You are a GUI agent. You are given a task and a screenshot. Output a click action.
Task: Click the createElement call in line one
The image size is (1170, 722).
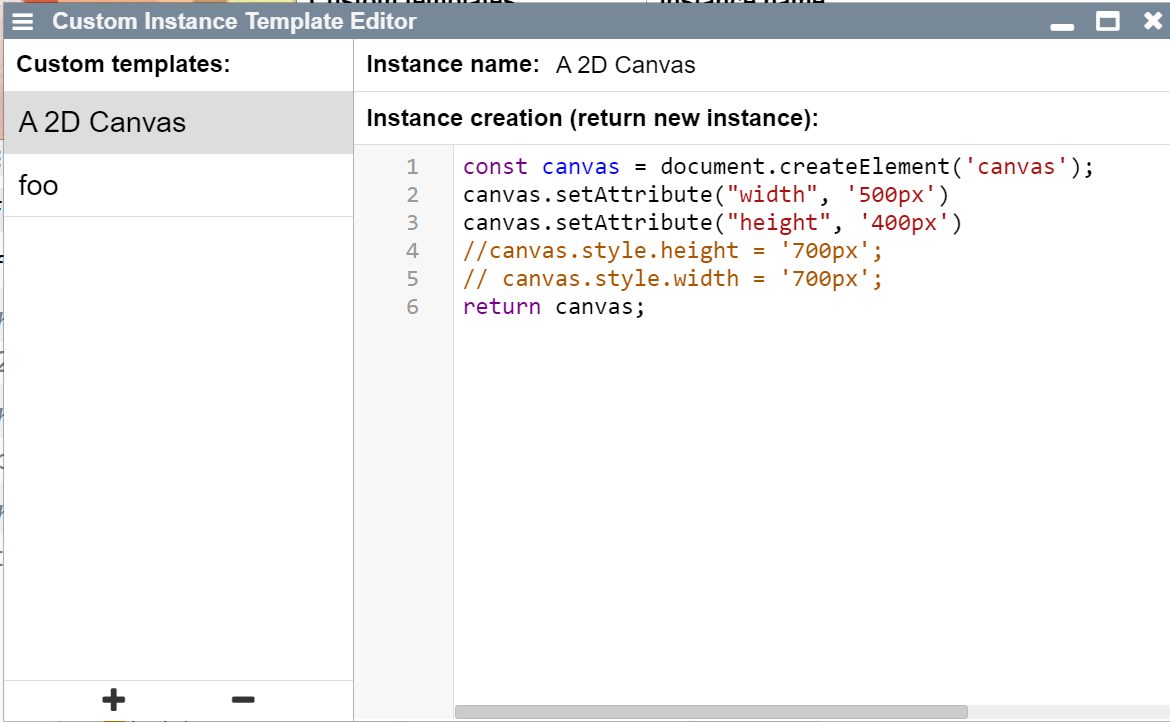(x=868, y=167)
